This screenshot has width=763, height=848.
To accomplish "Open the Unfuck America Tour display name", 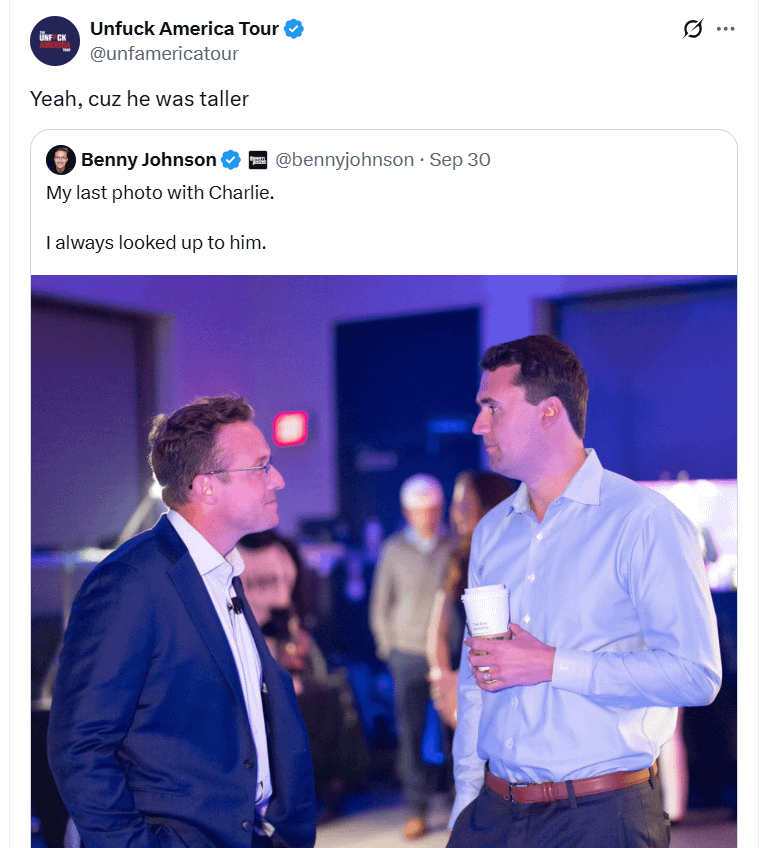I will point(184,29).
